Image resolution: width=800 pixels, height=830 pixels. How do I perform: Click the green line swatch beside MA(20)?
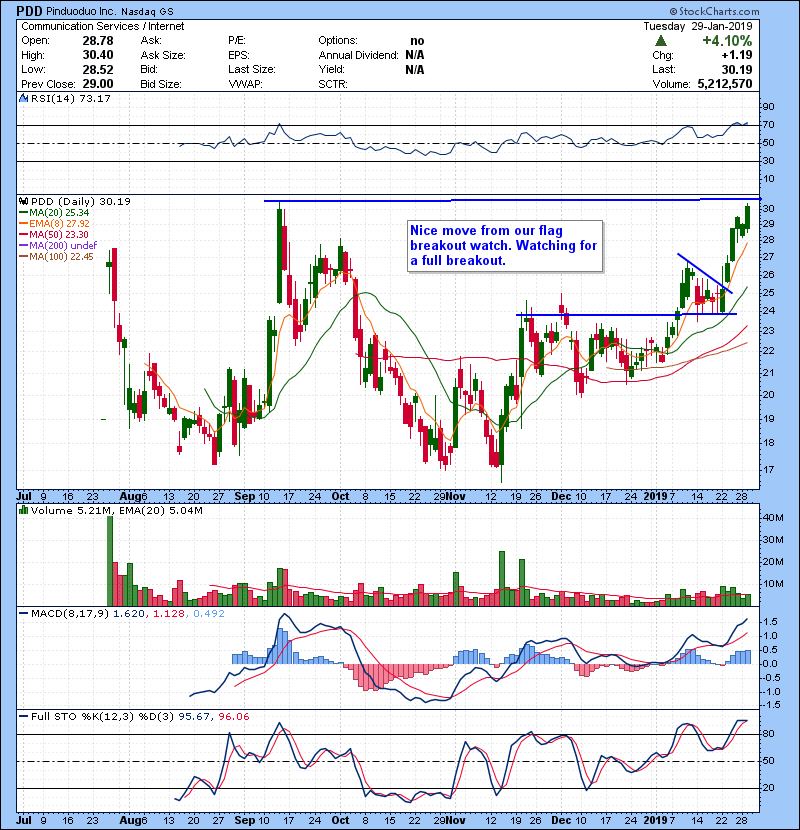tap(23, 213)
